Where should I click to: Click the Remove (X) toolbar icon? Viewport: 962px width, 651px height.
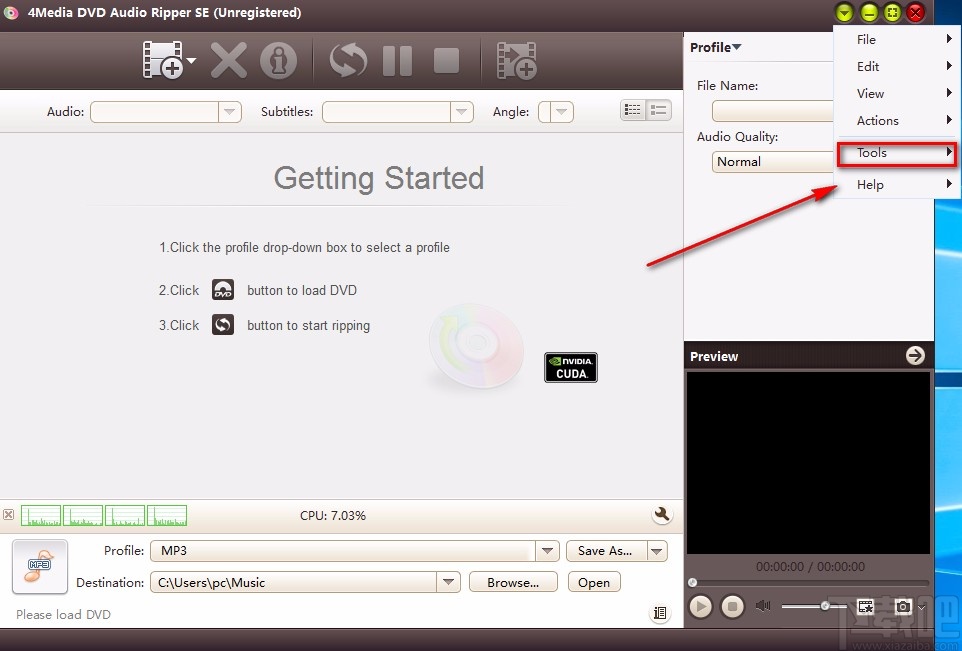(228, 60)
